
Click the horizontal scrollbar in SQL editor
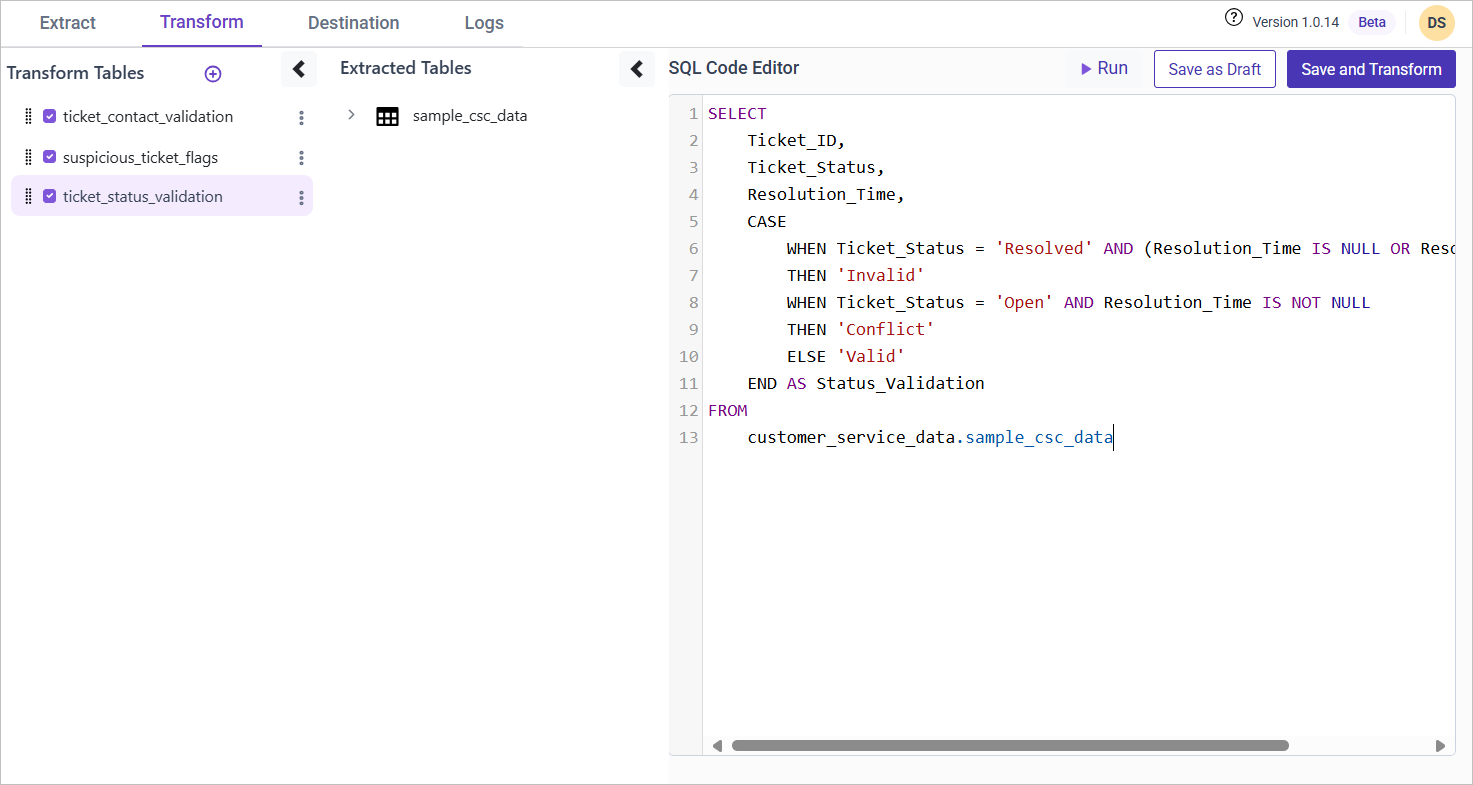[1010, 745]
